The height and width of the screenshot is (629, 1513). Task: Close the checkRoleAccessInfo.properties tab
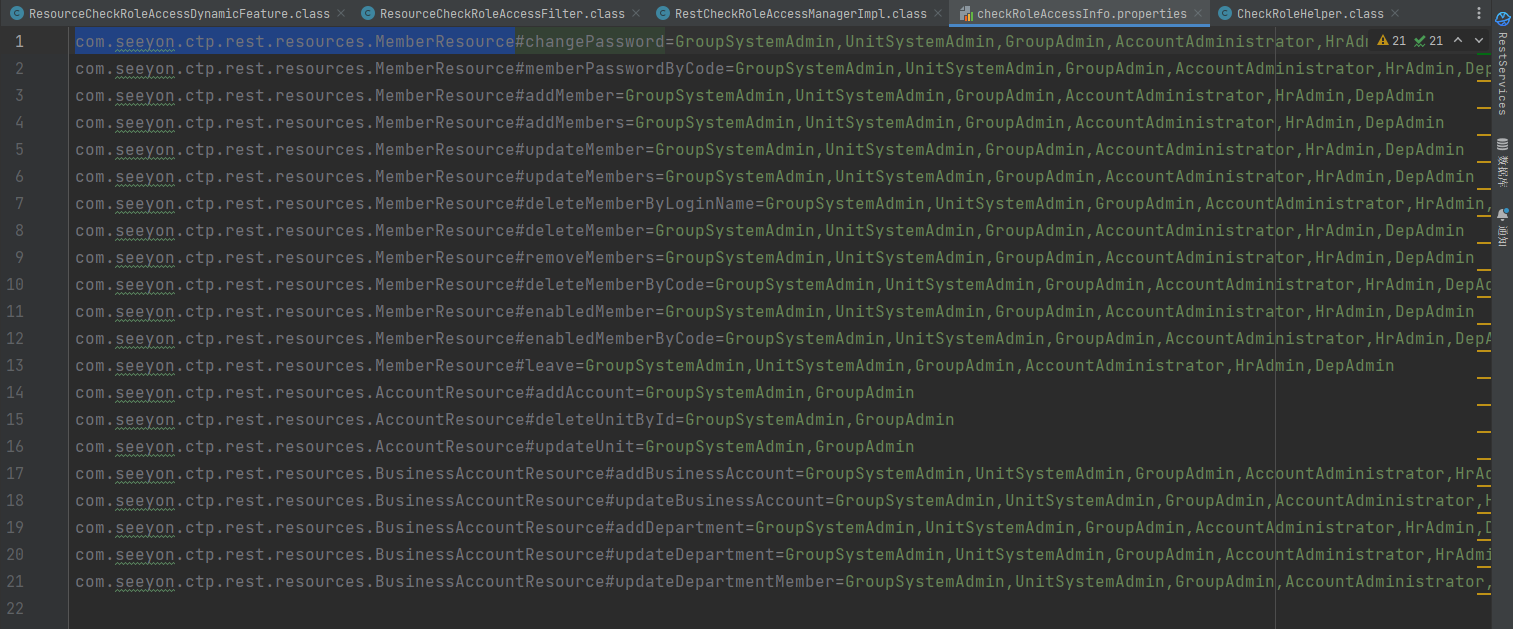[x=1198, y=14]
